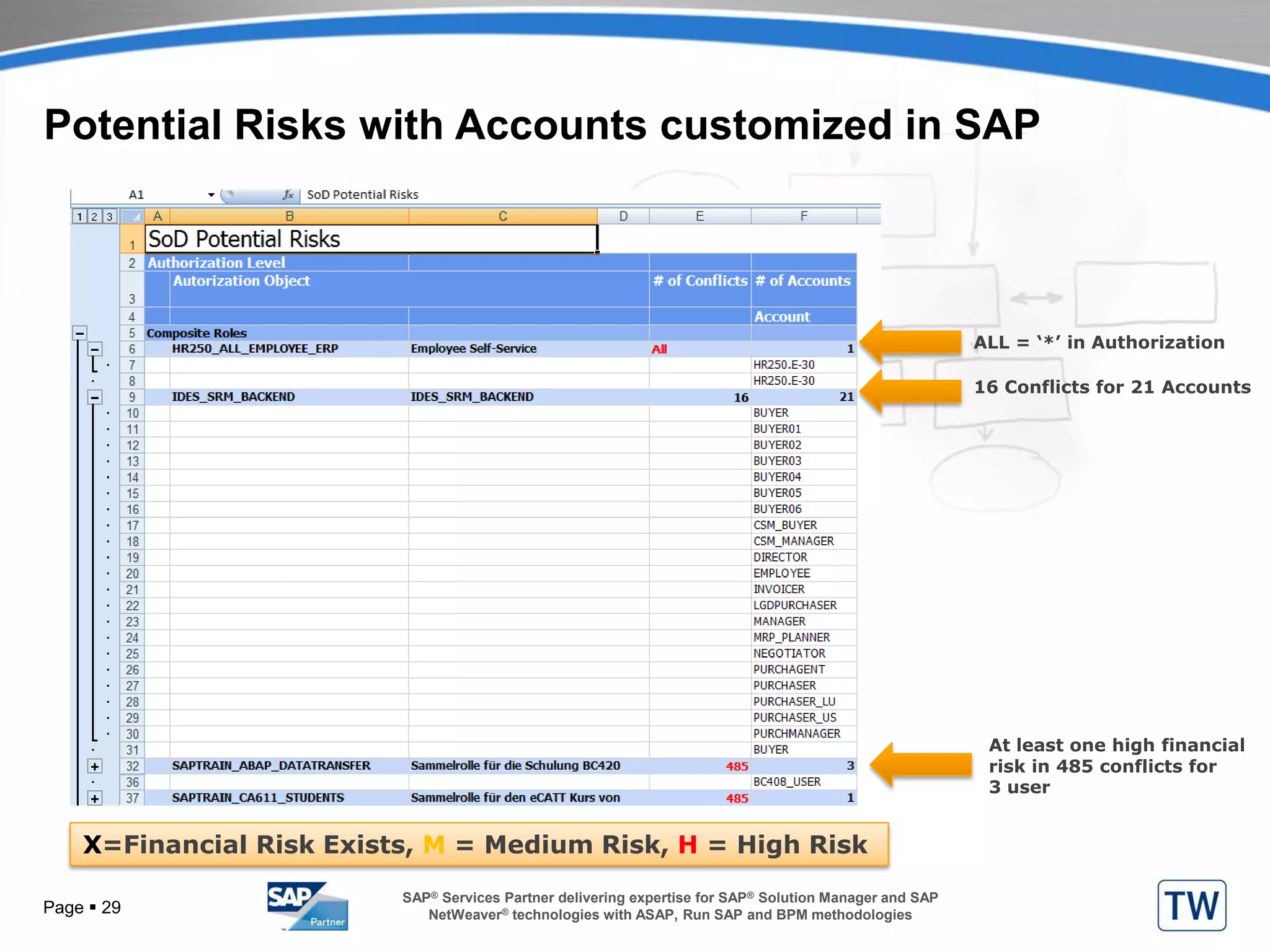The image size is (1270, 952).
Task: Show outline level 2 grouping
Action: pos(94,216)
